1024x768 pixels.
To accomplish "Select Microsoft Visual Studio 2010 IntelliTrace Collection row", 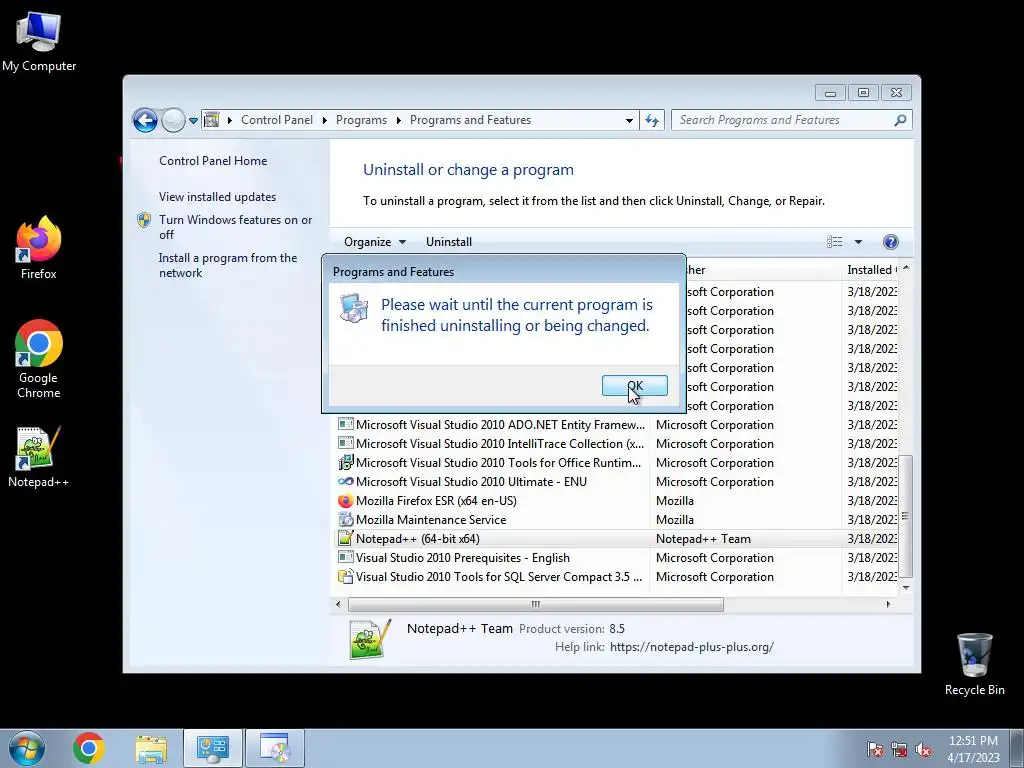I will click(x=617, y=443).
